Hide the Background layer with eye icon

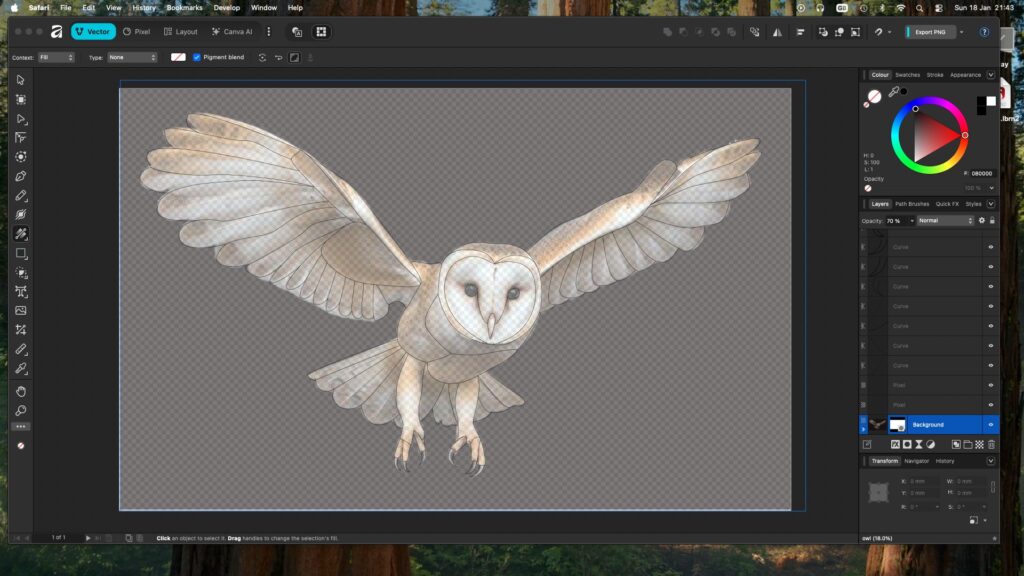990,425
